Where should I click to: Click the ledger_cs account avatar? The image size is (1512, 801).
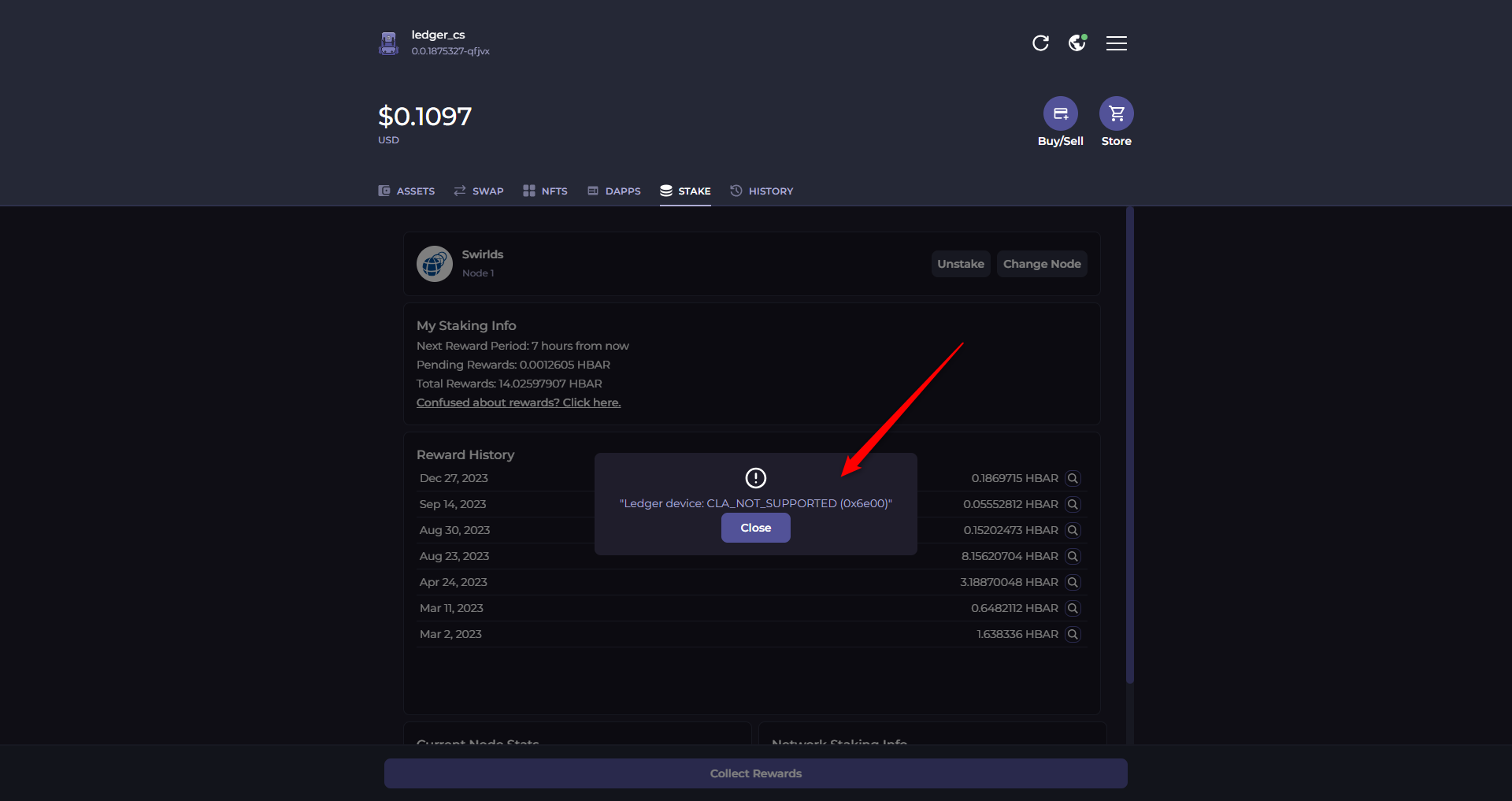[388, 43]
